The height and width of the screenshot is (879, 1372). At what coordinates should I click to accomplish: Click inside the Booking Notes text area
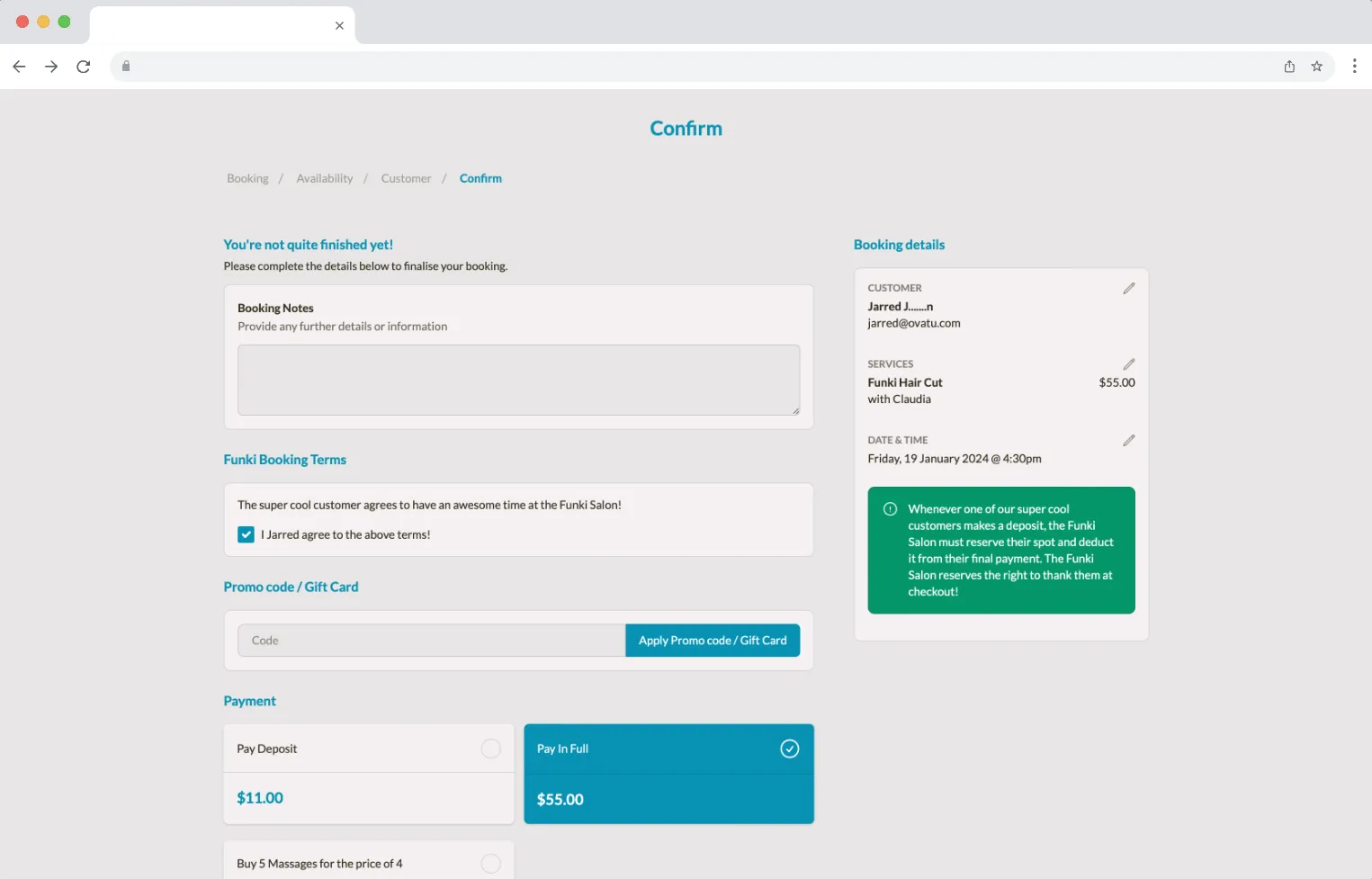pos(518,379)
